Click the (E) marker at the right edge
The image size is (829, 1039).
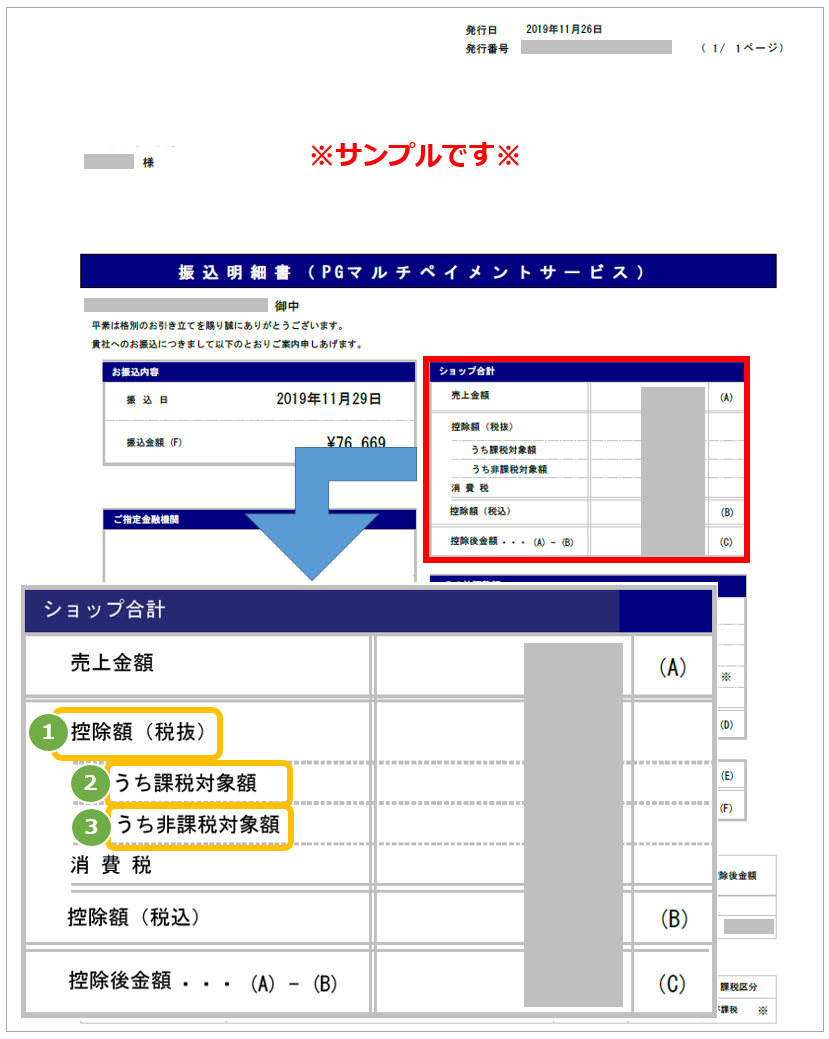tap(726, 776)
